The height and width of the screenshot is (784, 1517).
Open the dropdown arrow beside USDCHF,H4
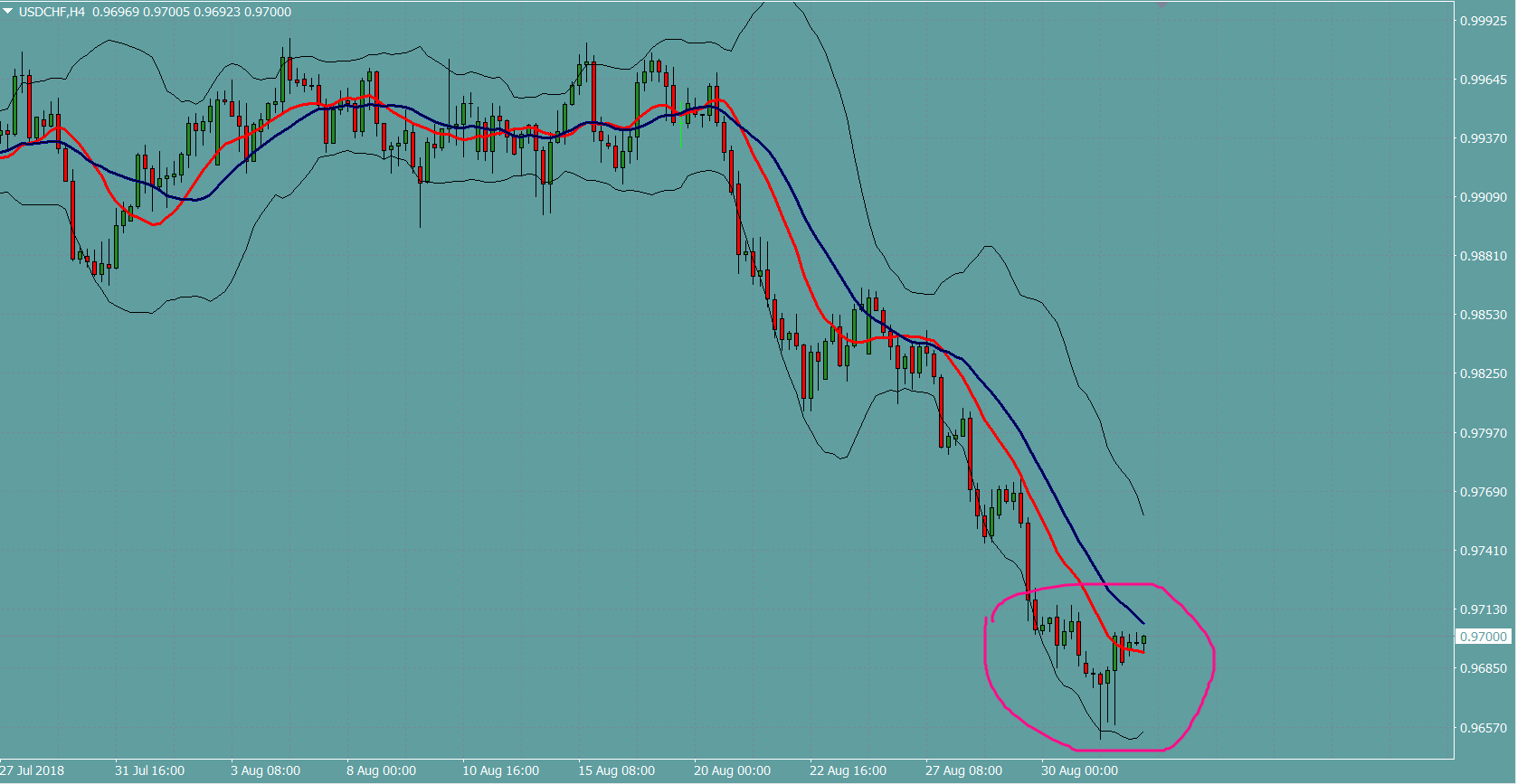click(8, 12)
